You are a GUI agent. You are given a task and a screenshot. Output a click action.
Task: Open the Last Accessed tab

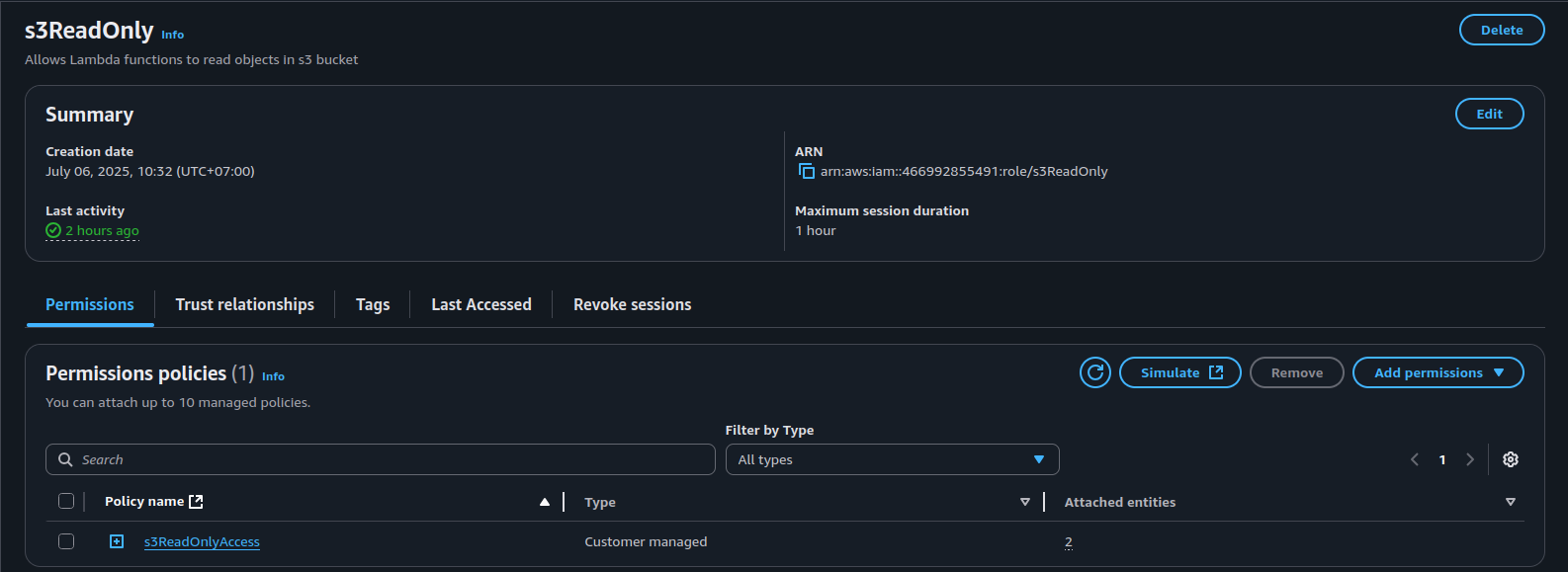coord(481,304)
